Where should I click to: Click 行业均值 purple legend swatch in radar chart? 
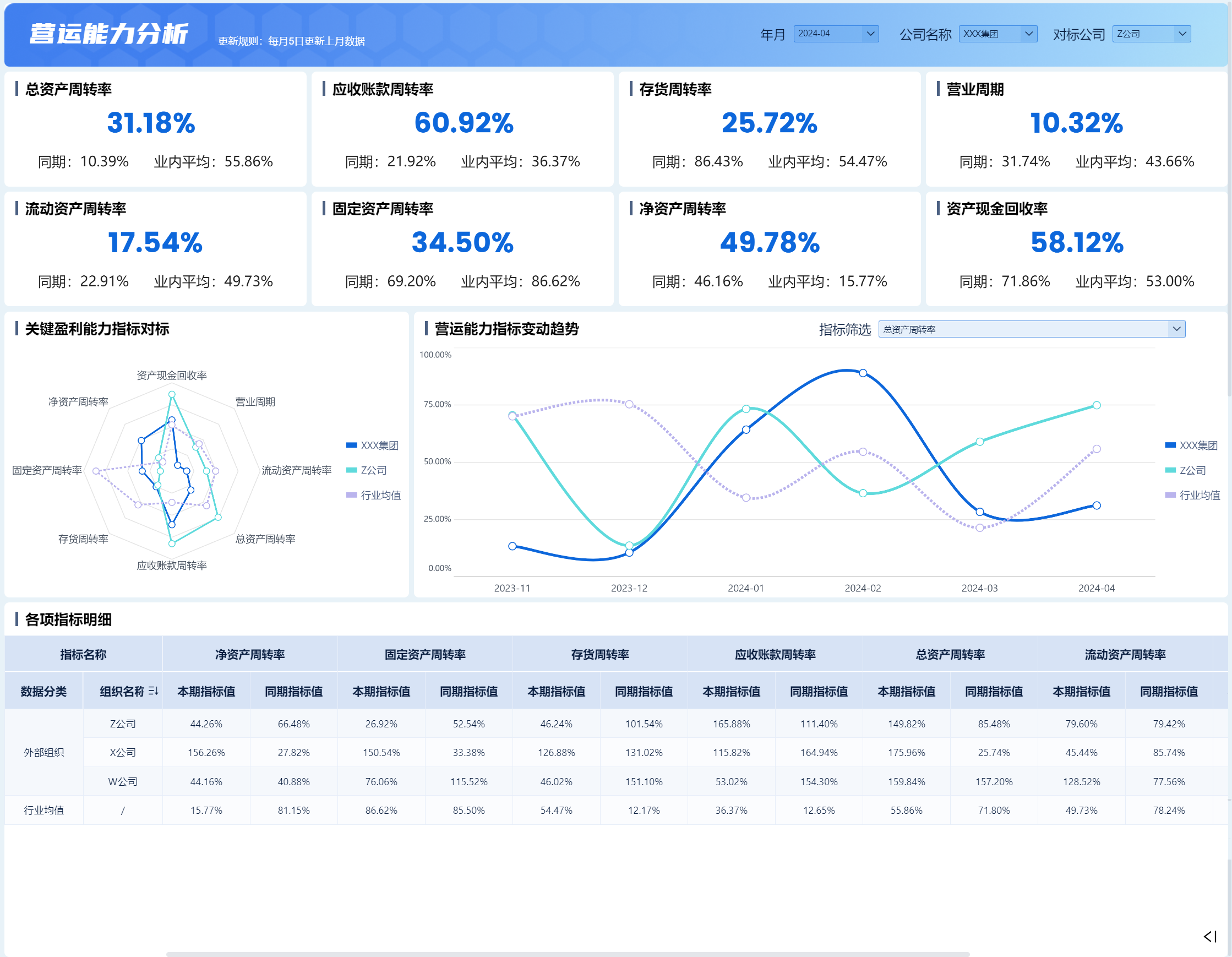351,495
